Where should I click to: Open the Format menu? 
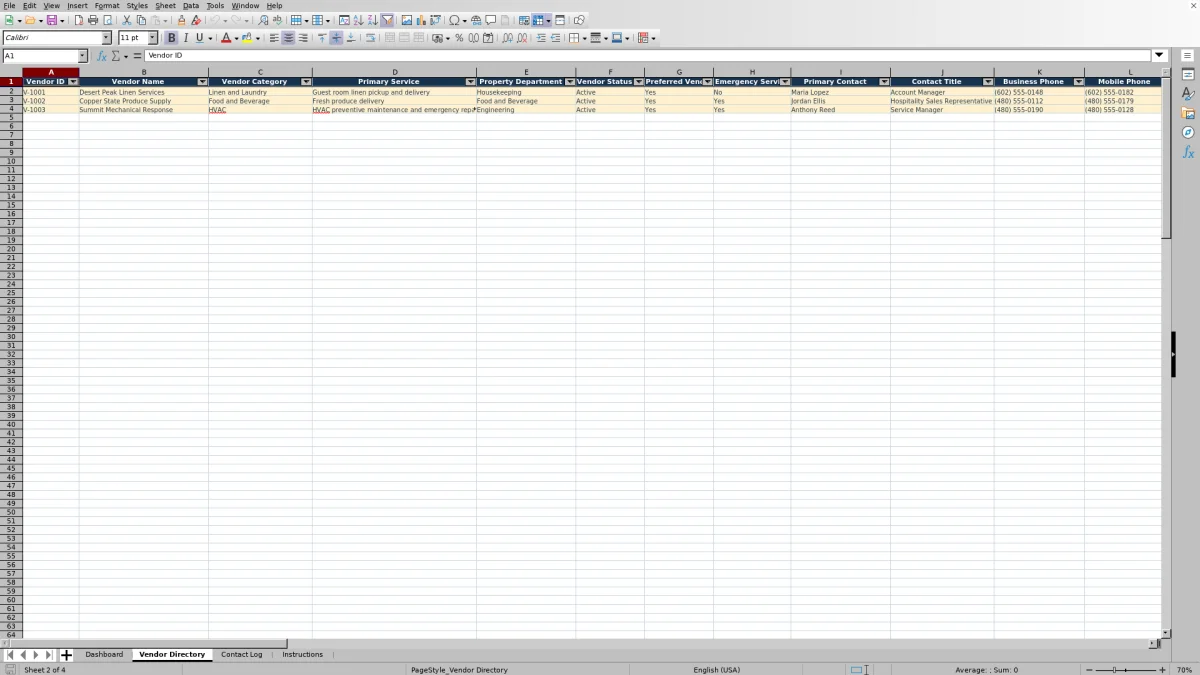point(107,6)
